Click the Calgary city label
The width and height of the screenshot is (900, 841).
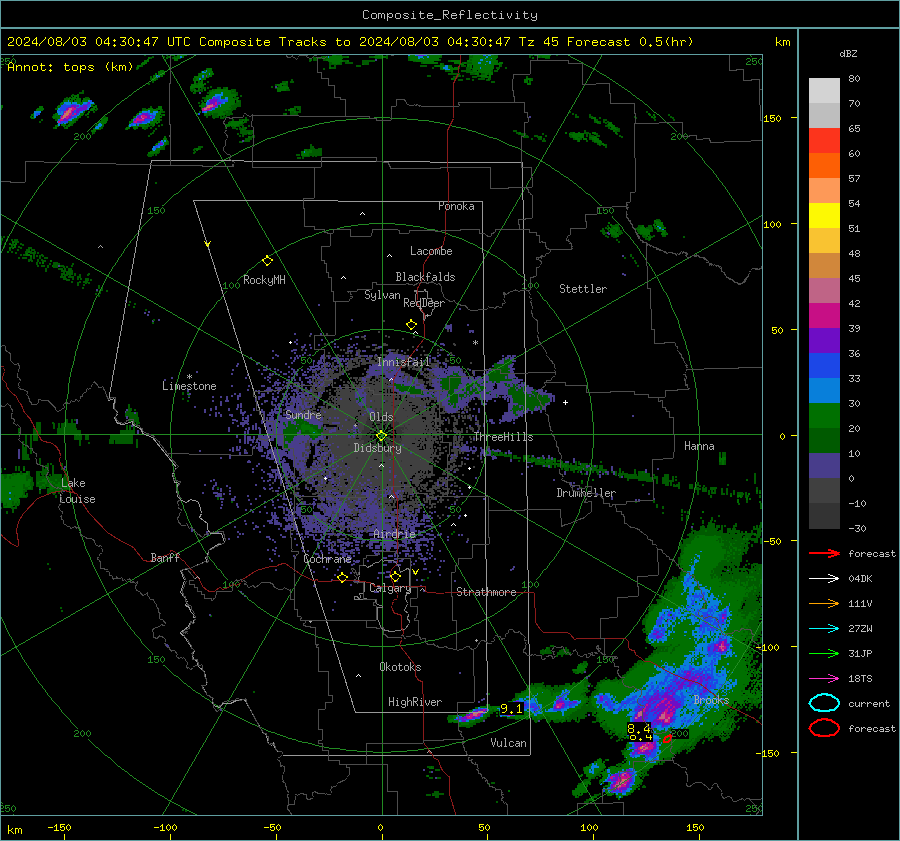(x=390, y=588)
